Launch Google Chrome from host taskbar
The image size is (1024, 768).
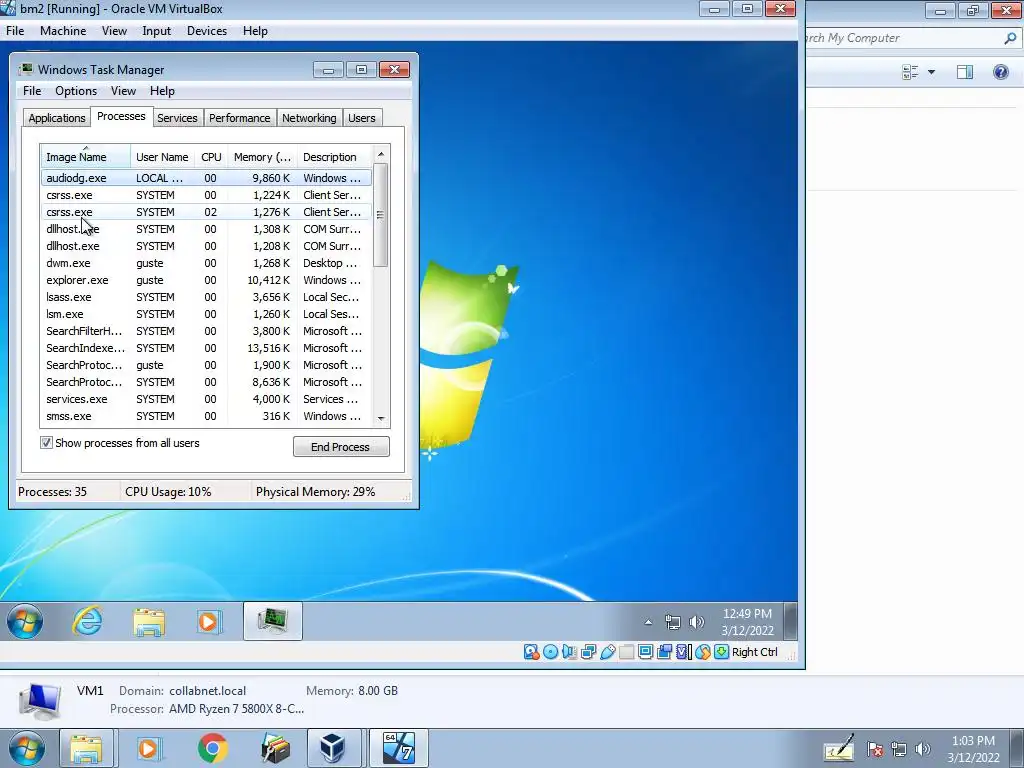[x=213, y=748]
